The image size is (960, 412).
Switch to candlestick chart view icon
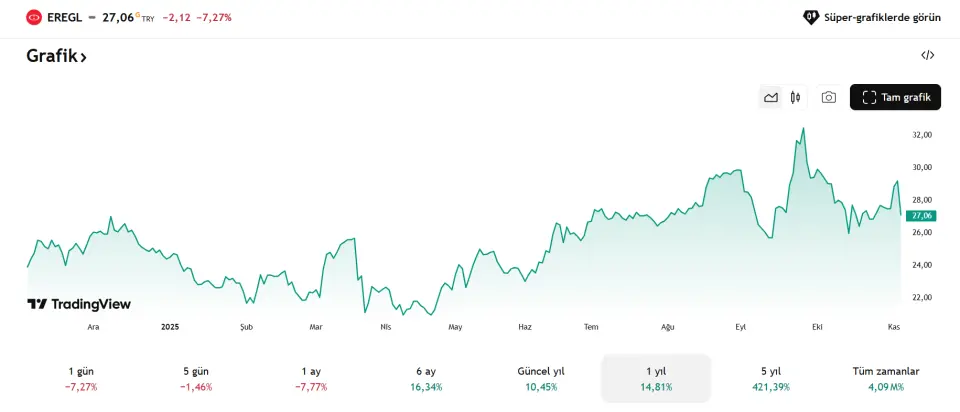pyautogui.click(x=796, y=97)
